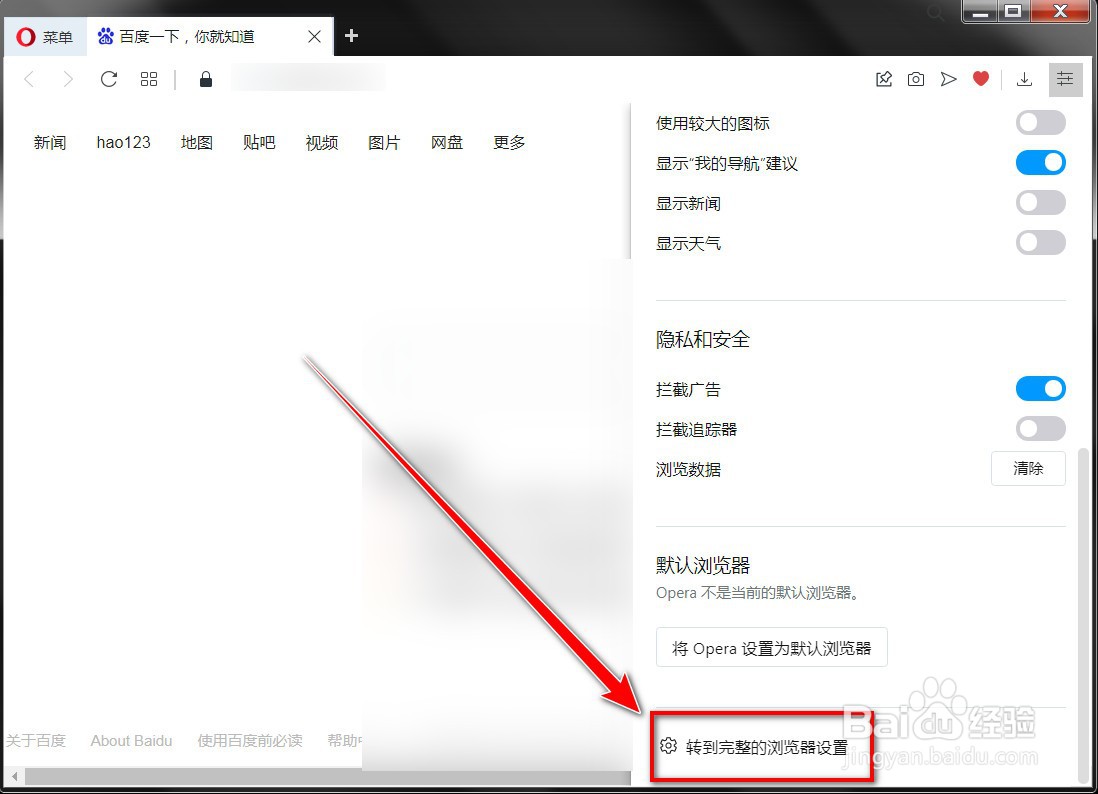Click the 默认浏览器 section heading

(x=703, y=565)
